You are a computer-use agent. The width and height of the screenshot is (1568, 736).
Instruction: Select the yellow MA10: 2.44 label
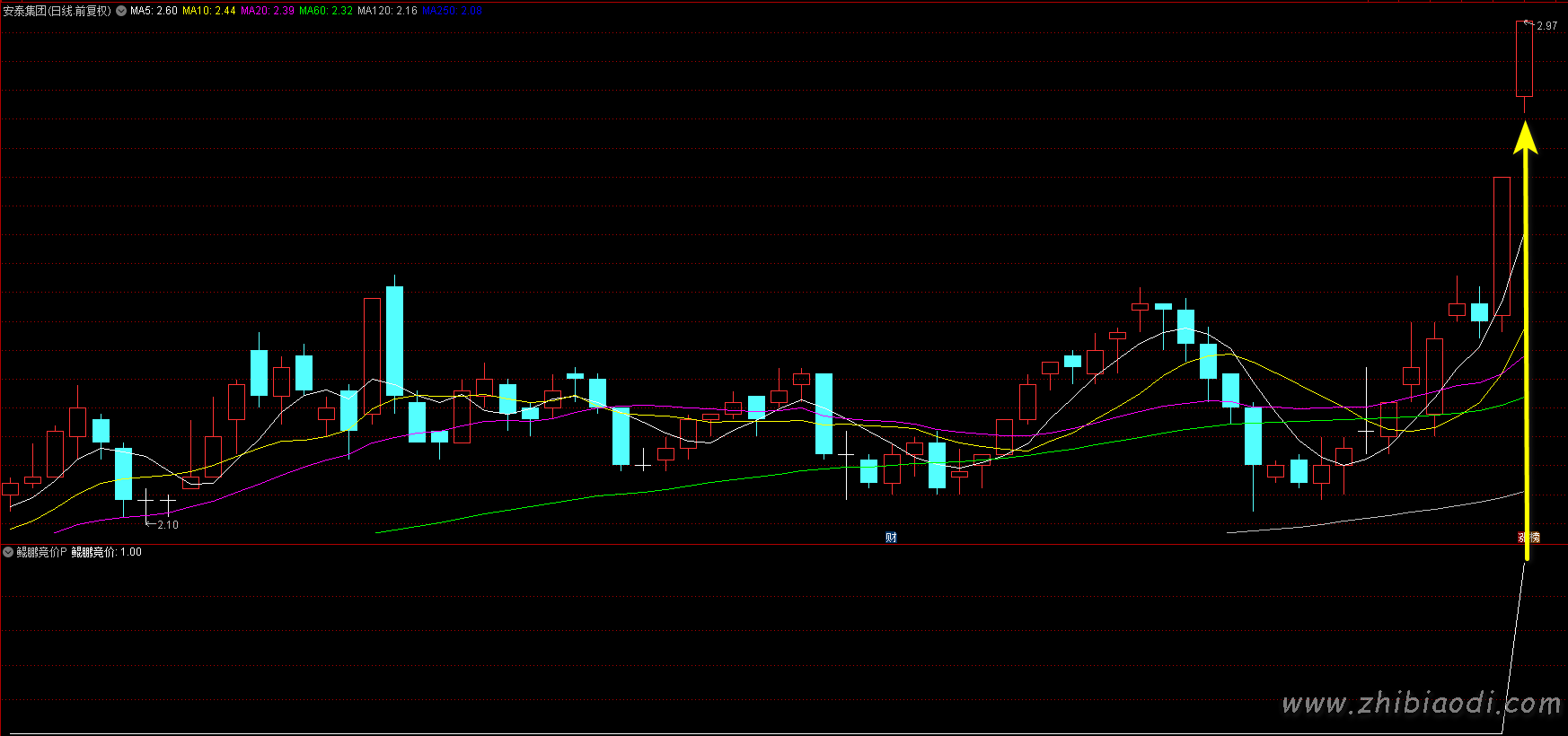[x=208, y=11]
